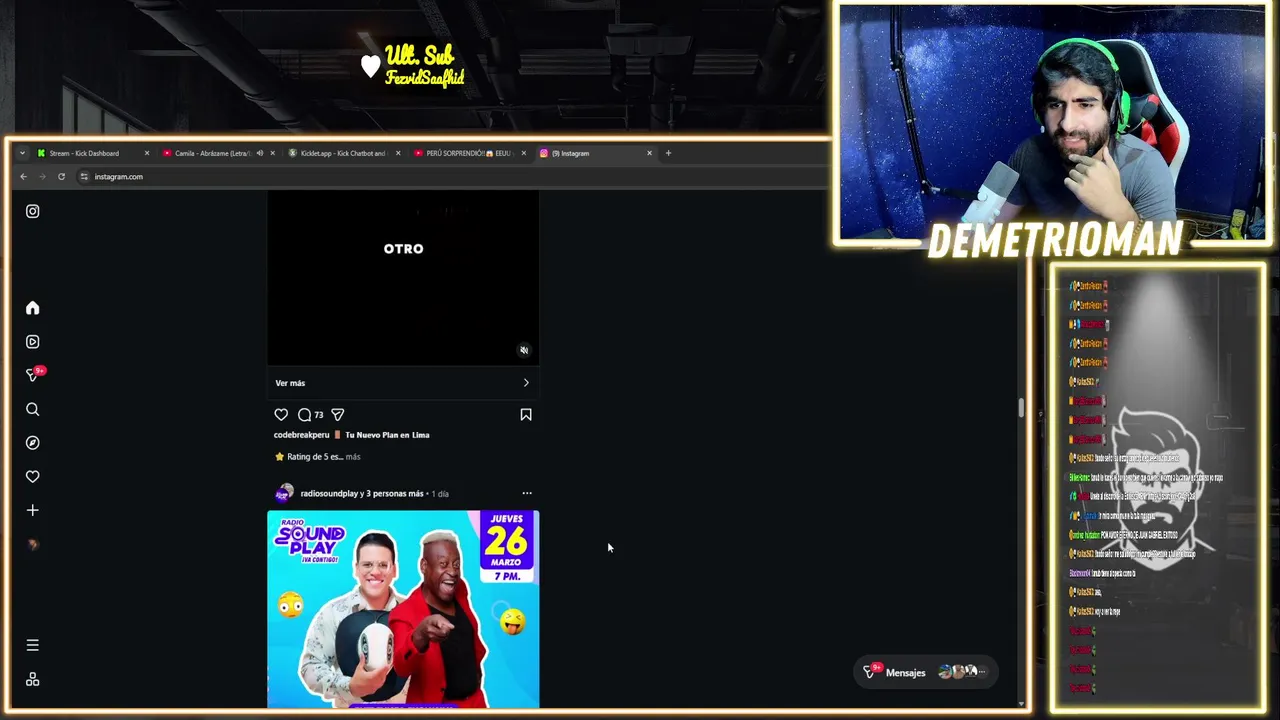Click the 1 día timestamp

coord(440,494)
